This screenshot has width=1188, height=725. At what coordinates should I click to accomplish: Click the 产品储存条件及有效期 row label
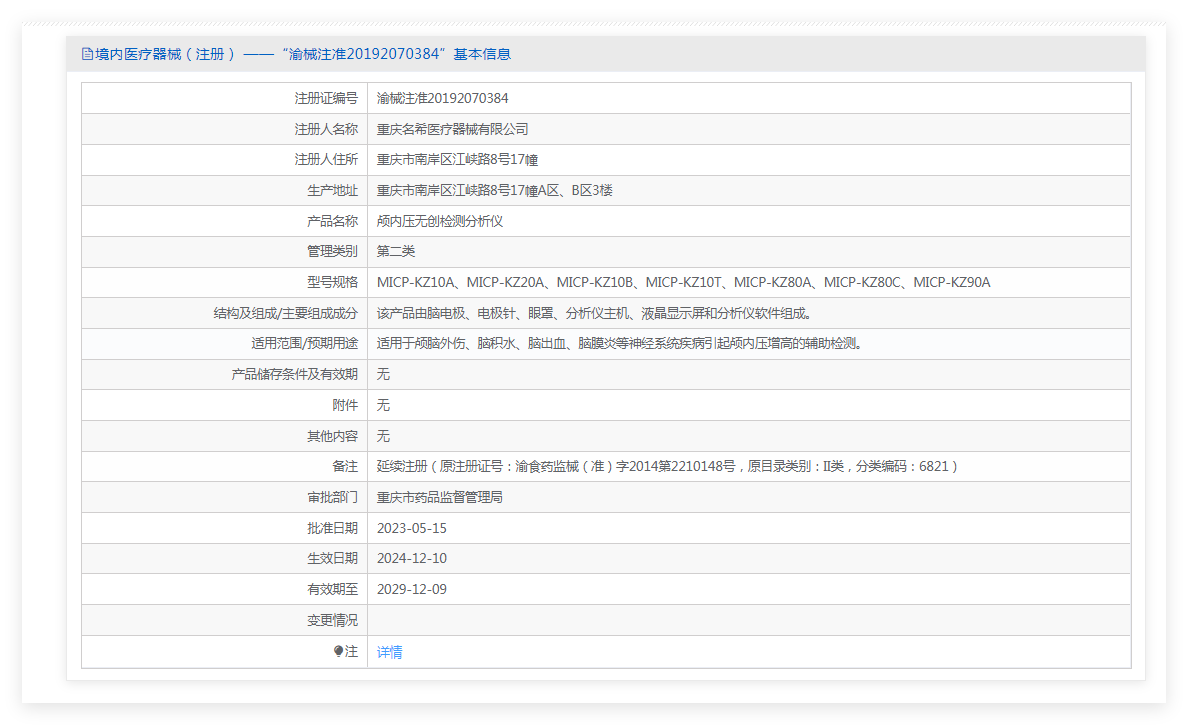tap(294, 374)
